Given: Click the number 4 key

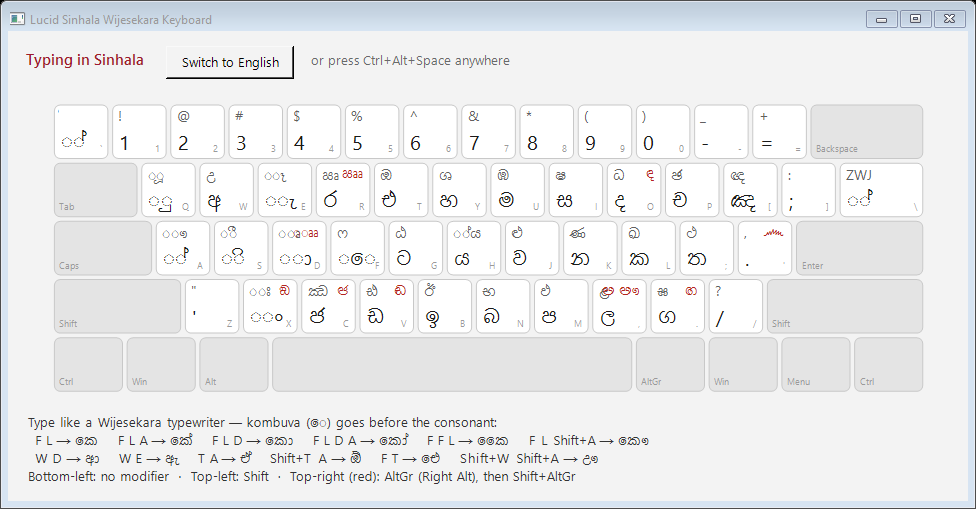Looking at the screenshot, I should pyautogui.click(x=314, y=132).
